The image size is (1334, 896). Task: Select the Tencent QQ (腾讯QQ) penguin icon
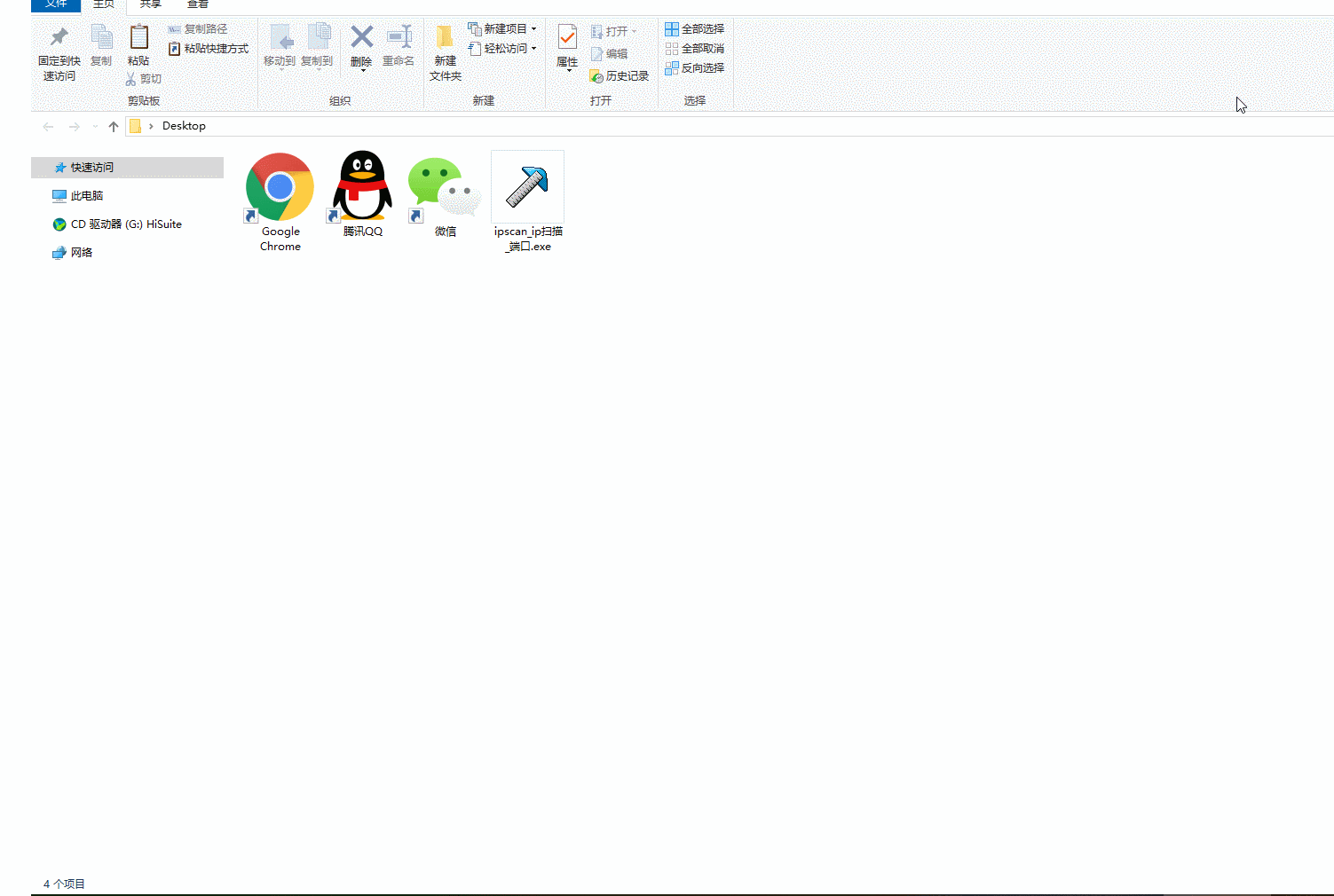(x=362, y=185)
